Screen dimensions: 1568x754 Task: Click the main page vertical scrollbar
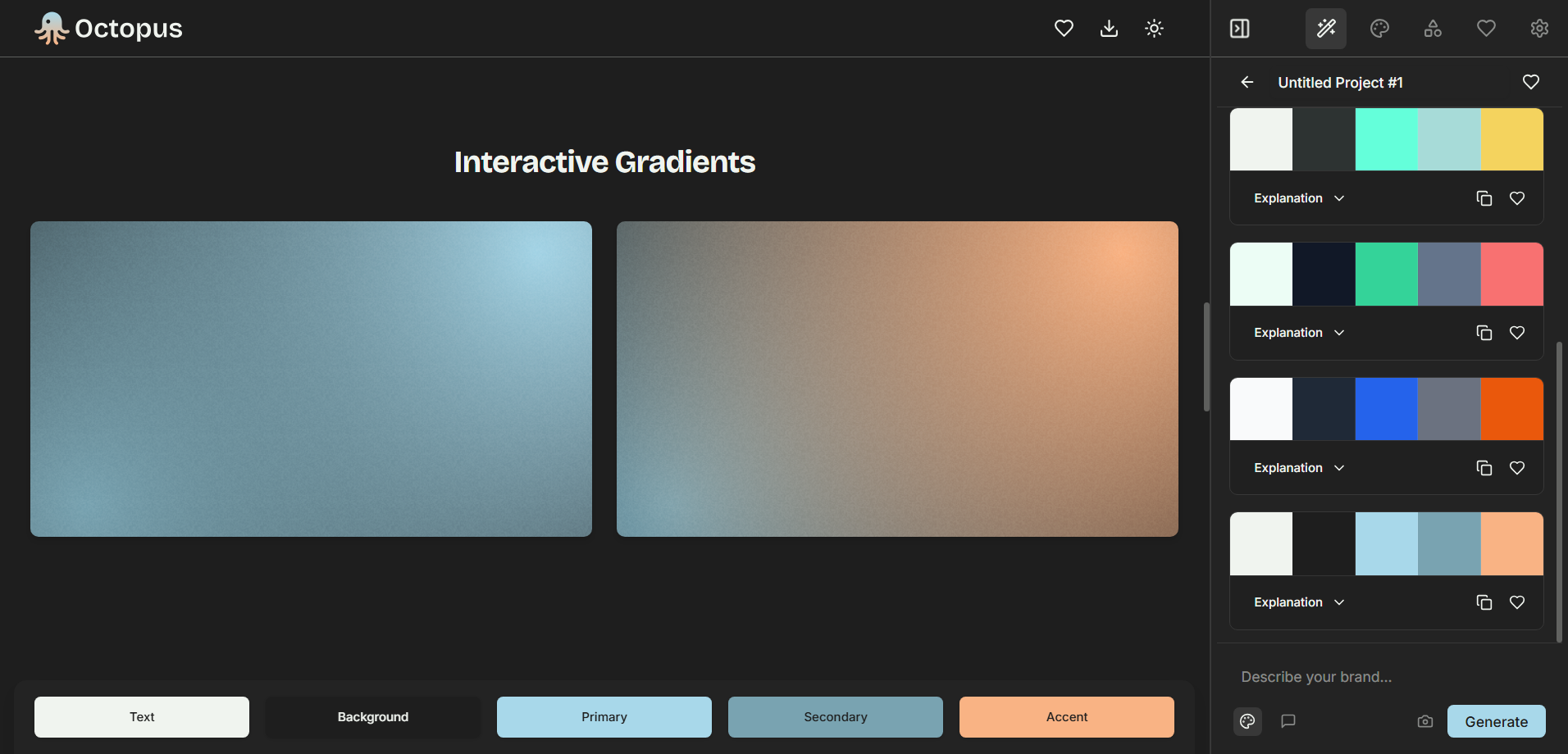pyautogui.click(x=1206, y=357)
